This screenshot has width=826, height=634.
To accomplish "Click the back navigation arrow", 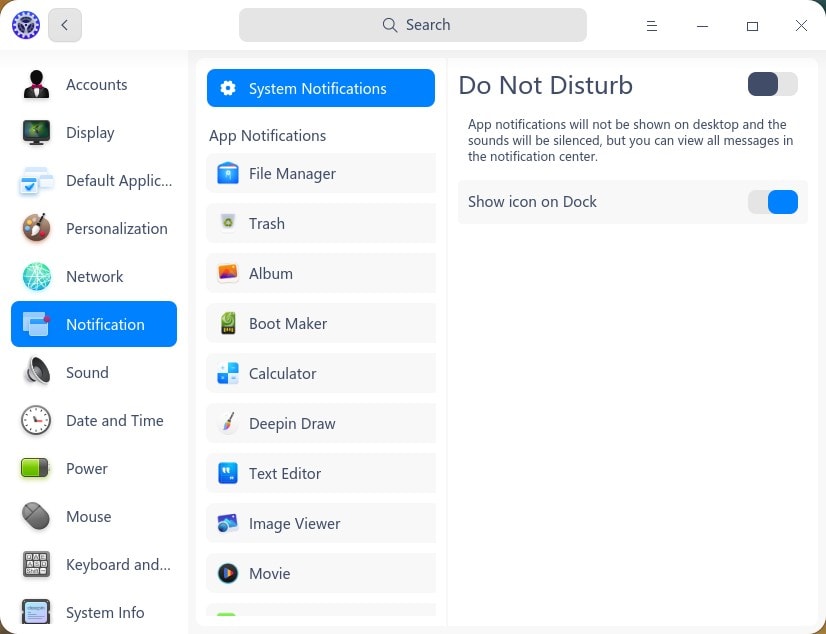I will (65, 25).
